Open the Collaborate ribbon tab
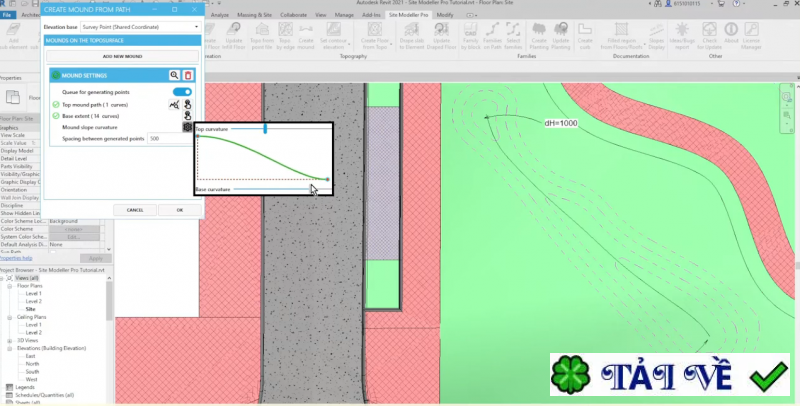 [292, 16]
